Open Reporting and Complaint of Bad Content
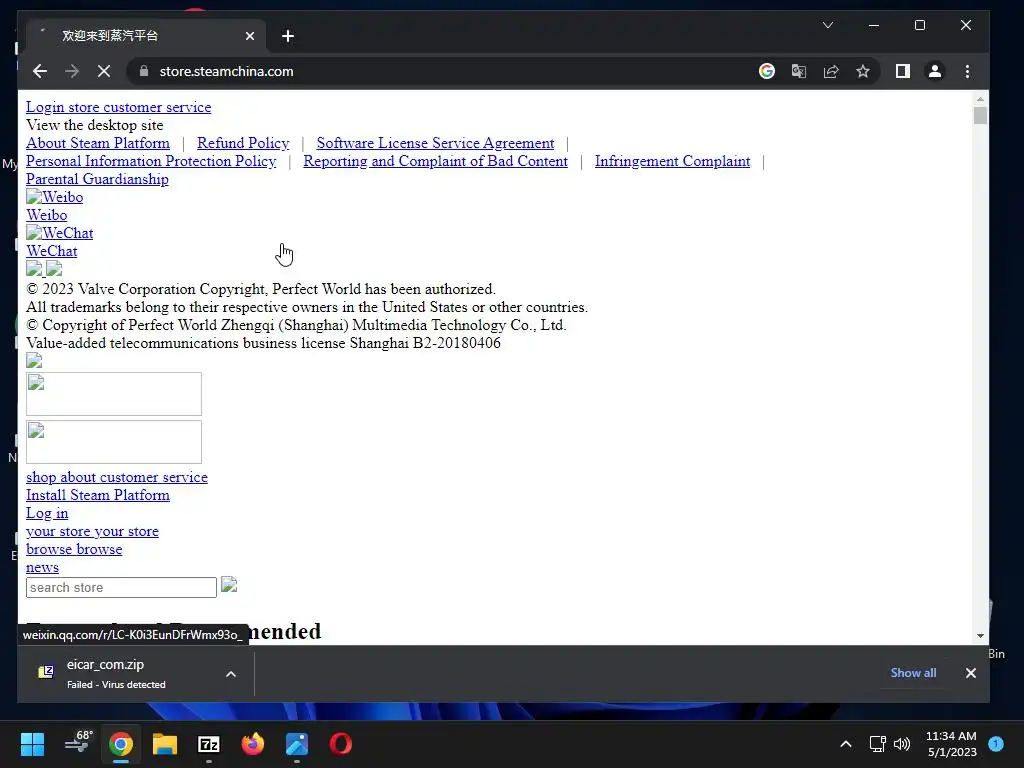The width and height of the screenshot is (1024, 768). click(x=436, y=161)
